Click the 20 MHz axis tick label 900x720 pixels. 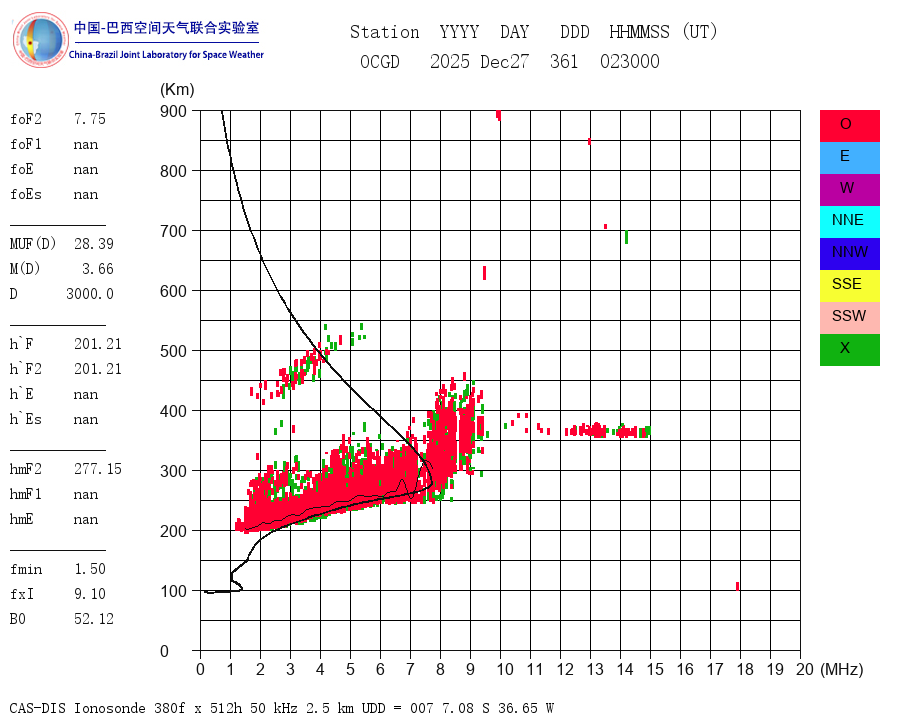click(805, 669)
